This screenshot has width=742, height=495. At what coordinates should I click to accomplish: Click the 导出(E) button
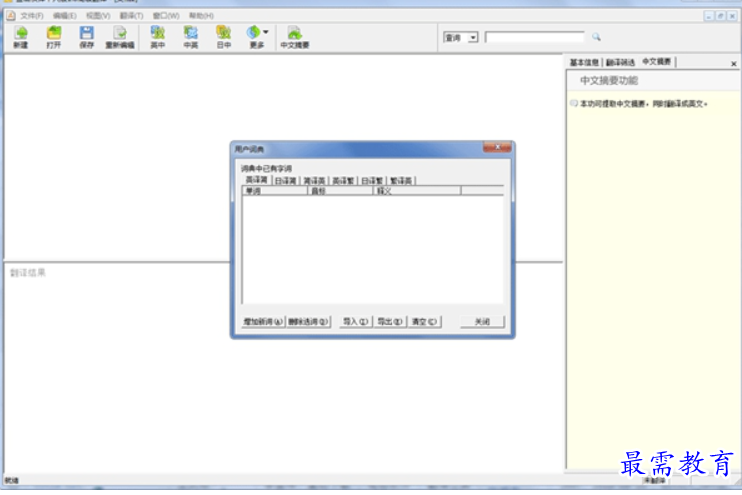[390, 322]
